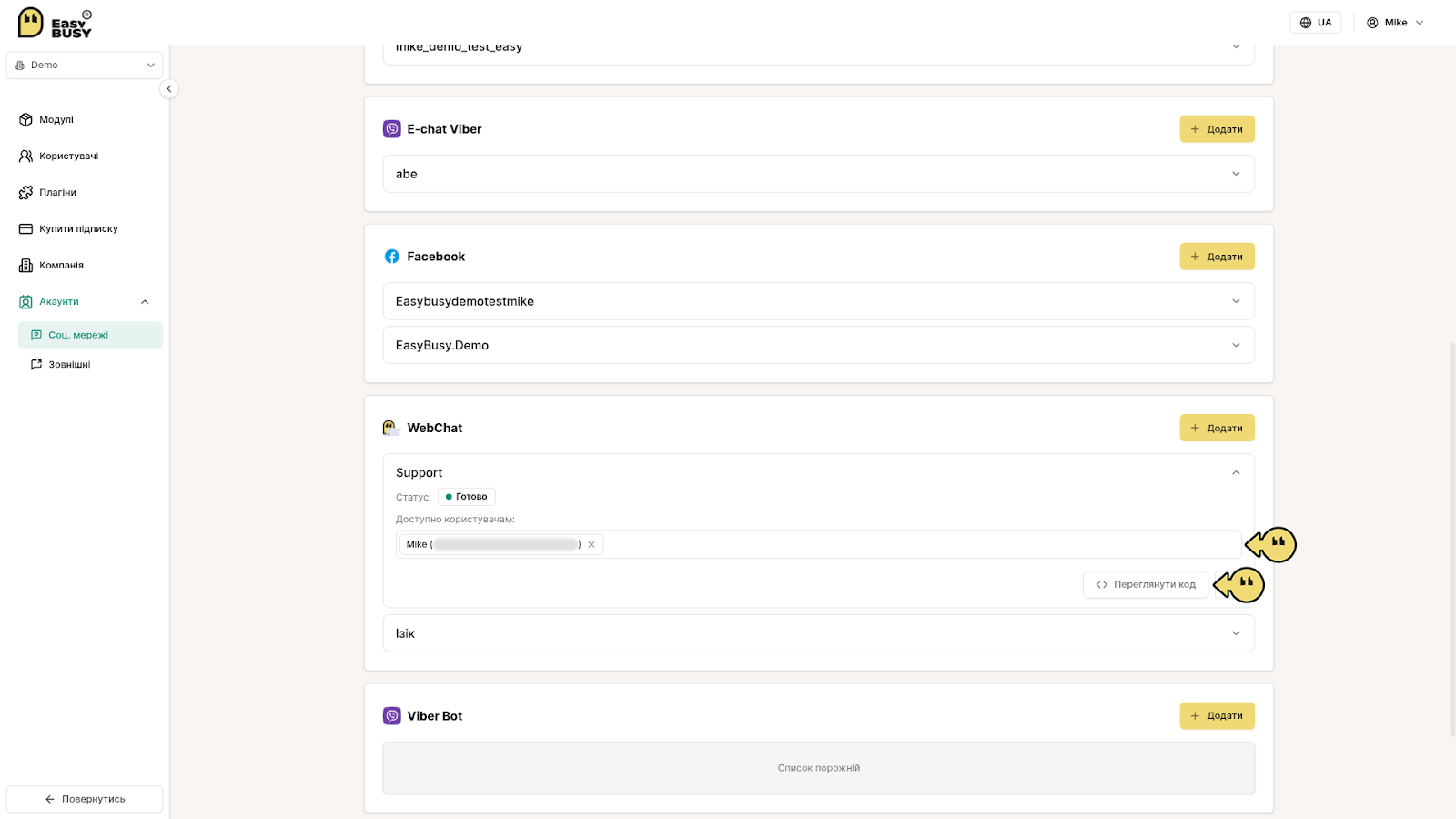
Task: Click the Акаунти contact icon
Action: tap(25, 301)
